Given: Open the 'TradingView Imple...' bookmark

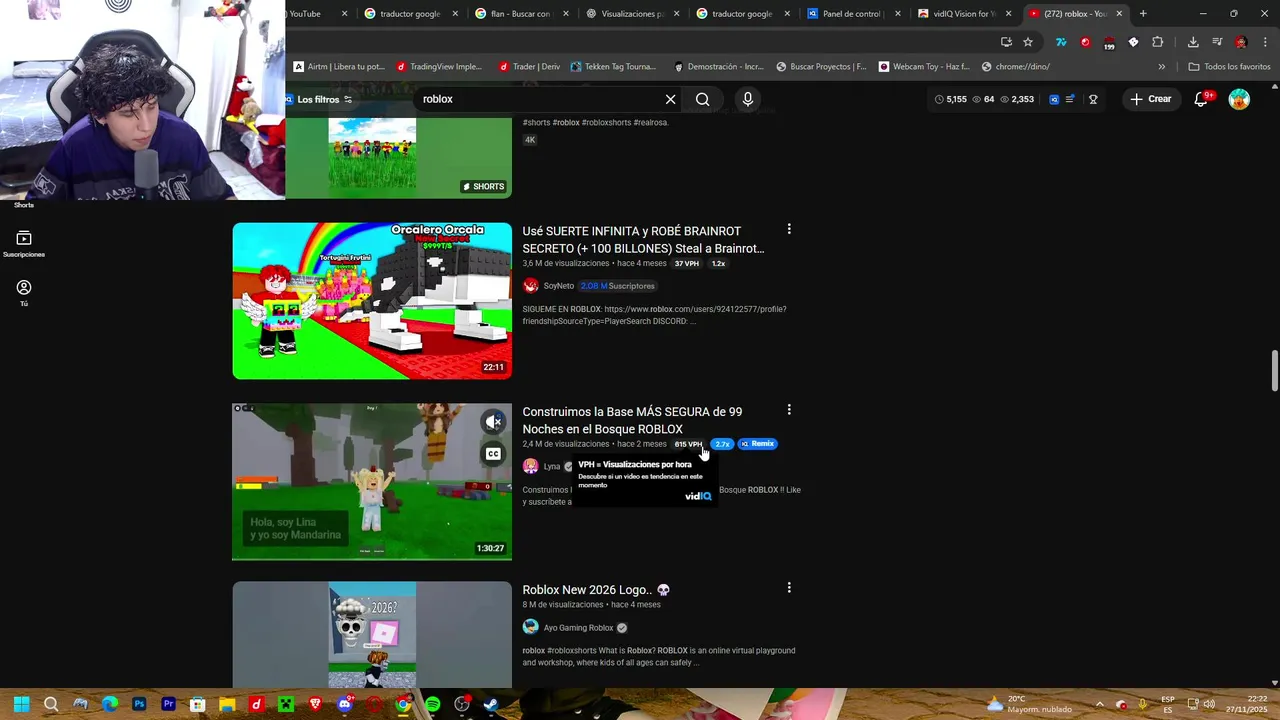Looking at the screenshot, I should coord(439,67).
